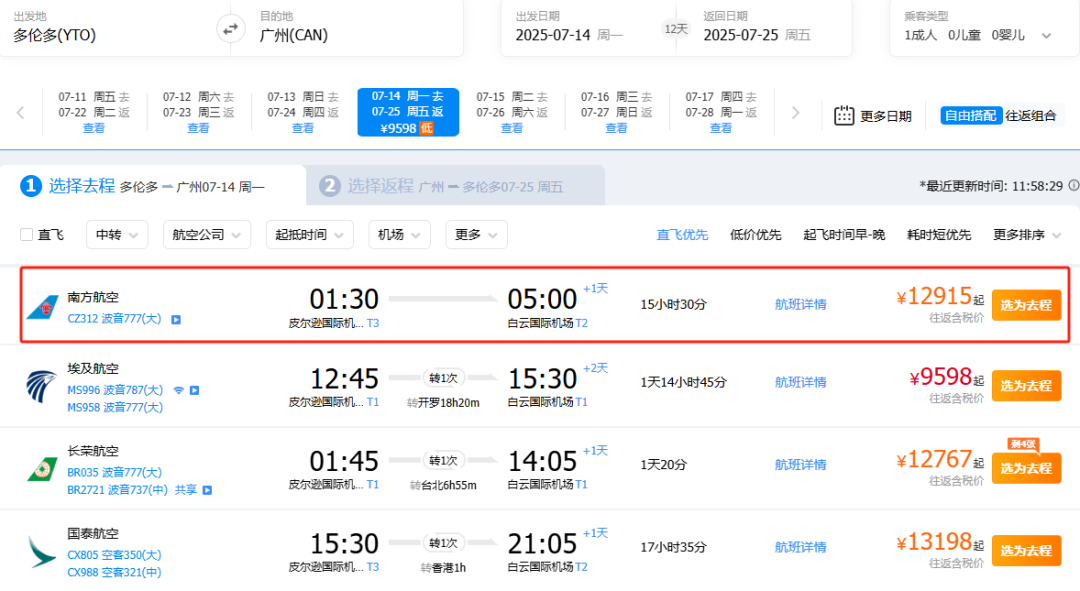Click flight number CZ312 波音777
The image size is (1080, 591).
point(114,319)
